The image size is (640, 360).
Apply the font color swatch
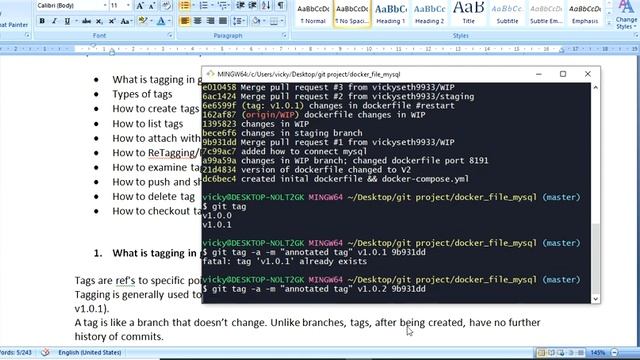coord(161,21)
